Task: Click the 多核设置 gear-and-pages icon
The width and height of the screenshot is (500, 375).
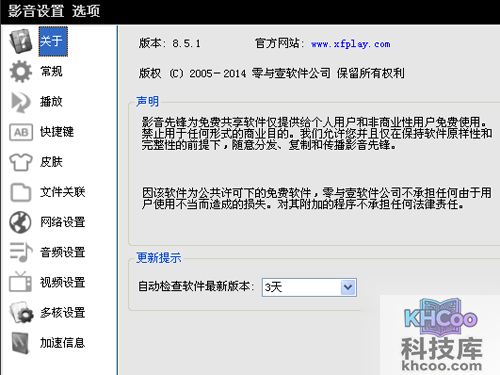Action: click(x=21, y=313)
